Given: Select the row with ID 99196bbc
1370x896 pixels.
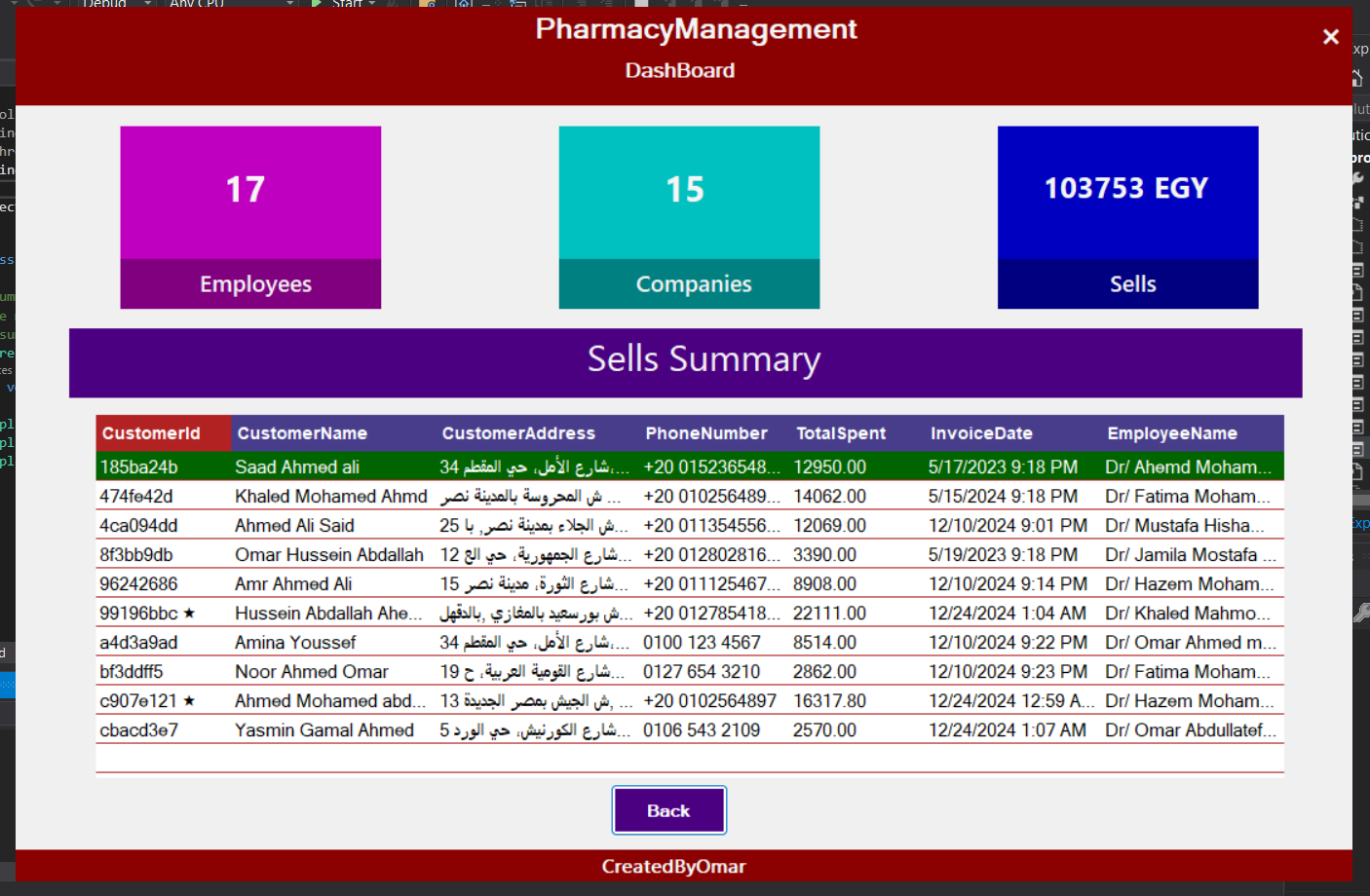Looking at the screenshot, I should tap(138, 614).
